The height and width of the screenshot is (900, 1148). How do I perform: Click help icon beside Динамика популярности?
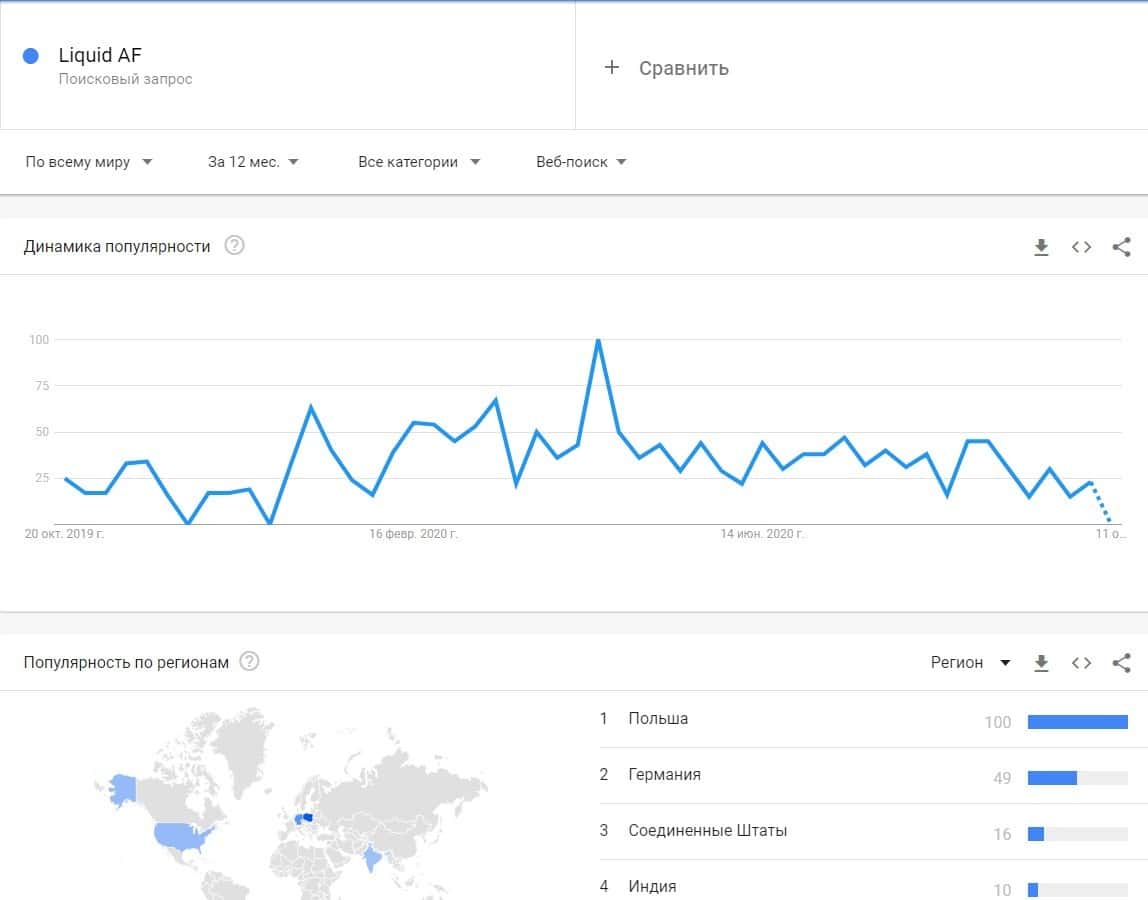234,246
